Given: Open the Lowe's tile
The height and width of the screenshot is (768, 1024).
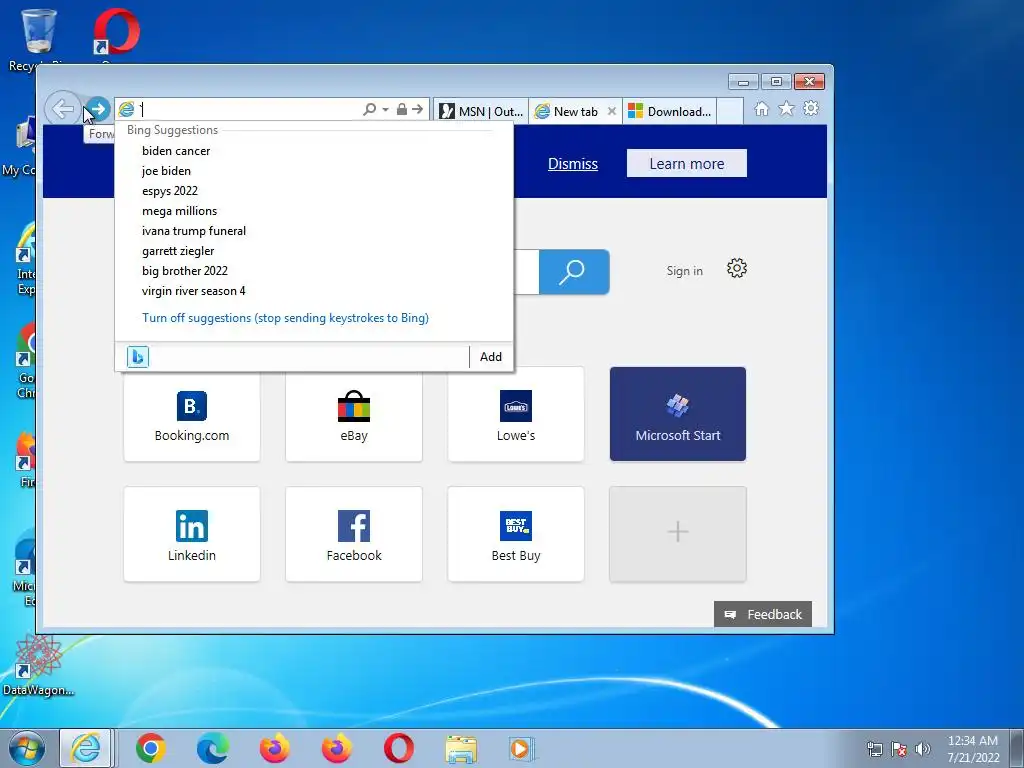Looking at the screenshot, I should 516,414.
